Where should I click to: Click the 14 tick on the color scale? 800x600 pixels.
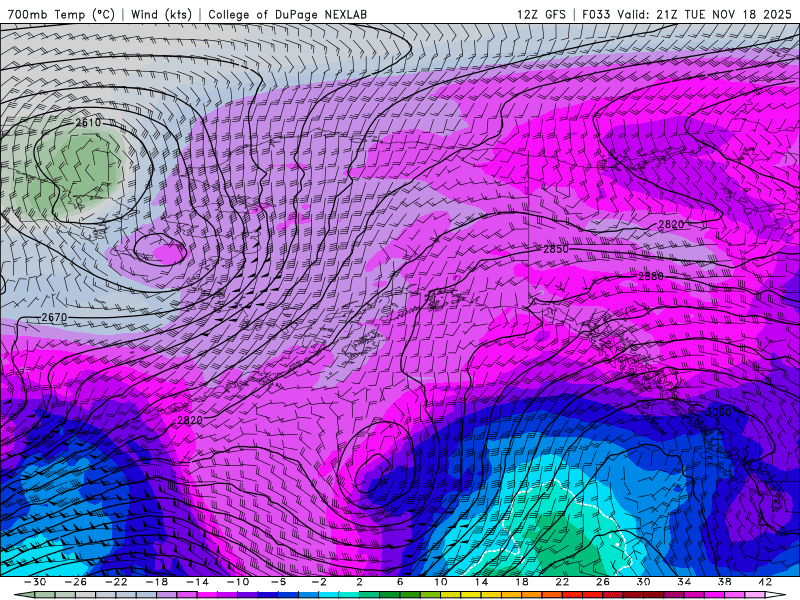(481, 582)
